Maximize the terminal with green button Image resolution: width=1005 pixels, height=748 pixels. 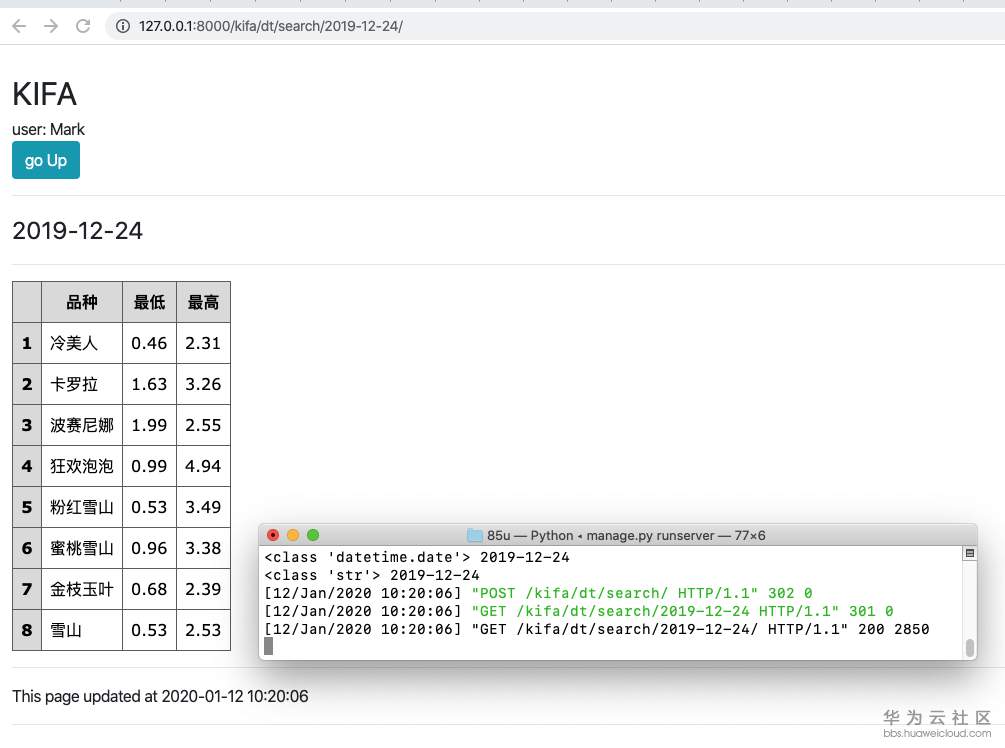313,535
